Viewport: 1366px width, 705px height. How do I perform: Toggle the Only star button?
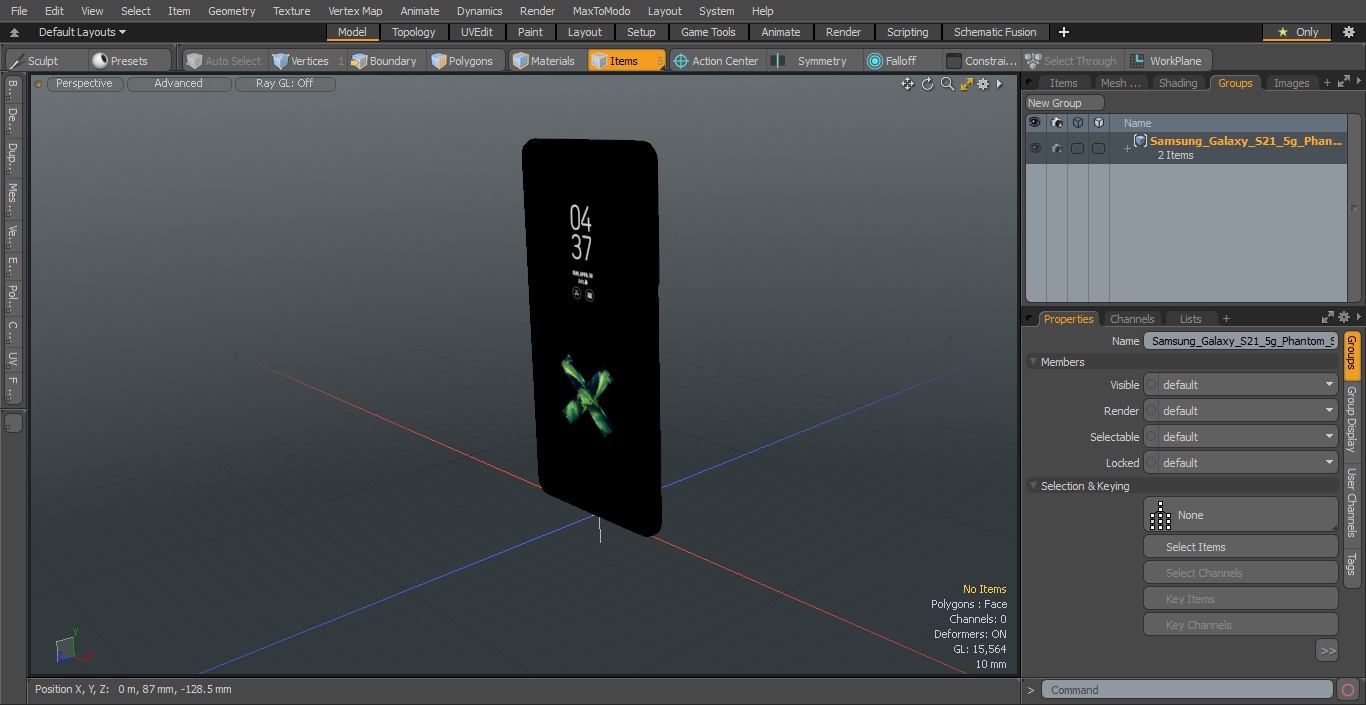point(1297,32)
